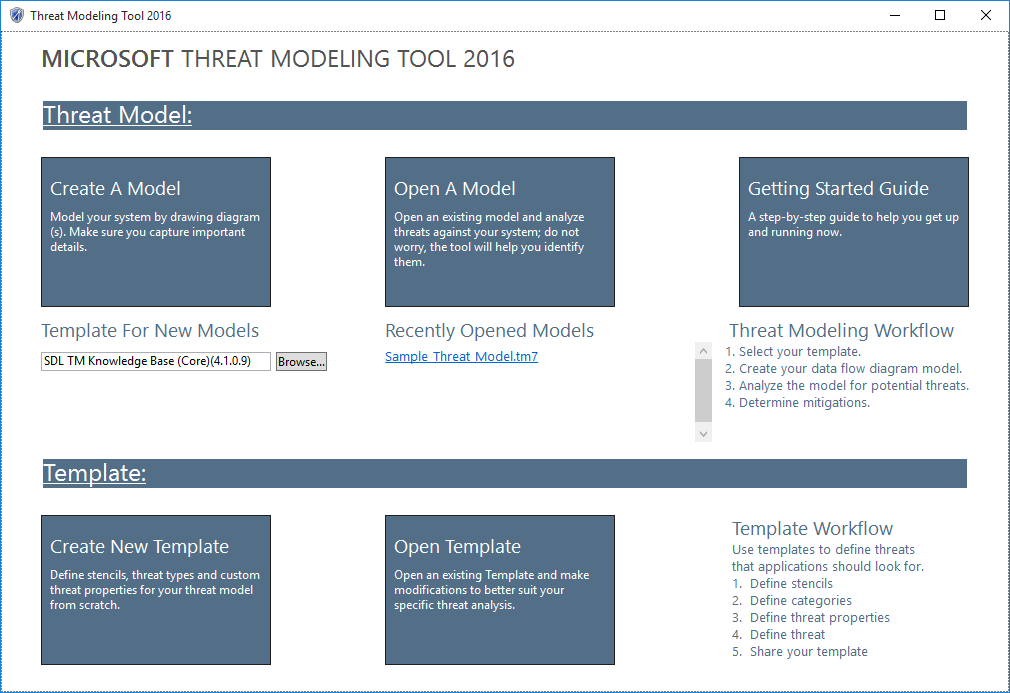
Task: Click the Threat Model: section header
Action: click(x=118, y=116)
